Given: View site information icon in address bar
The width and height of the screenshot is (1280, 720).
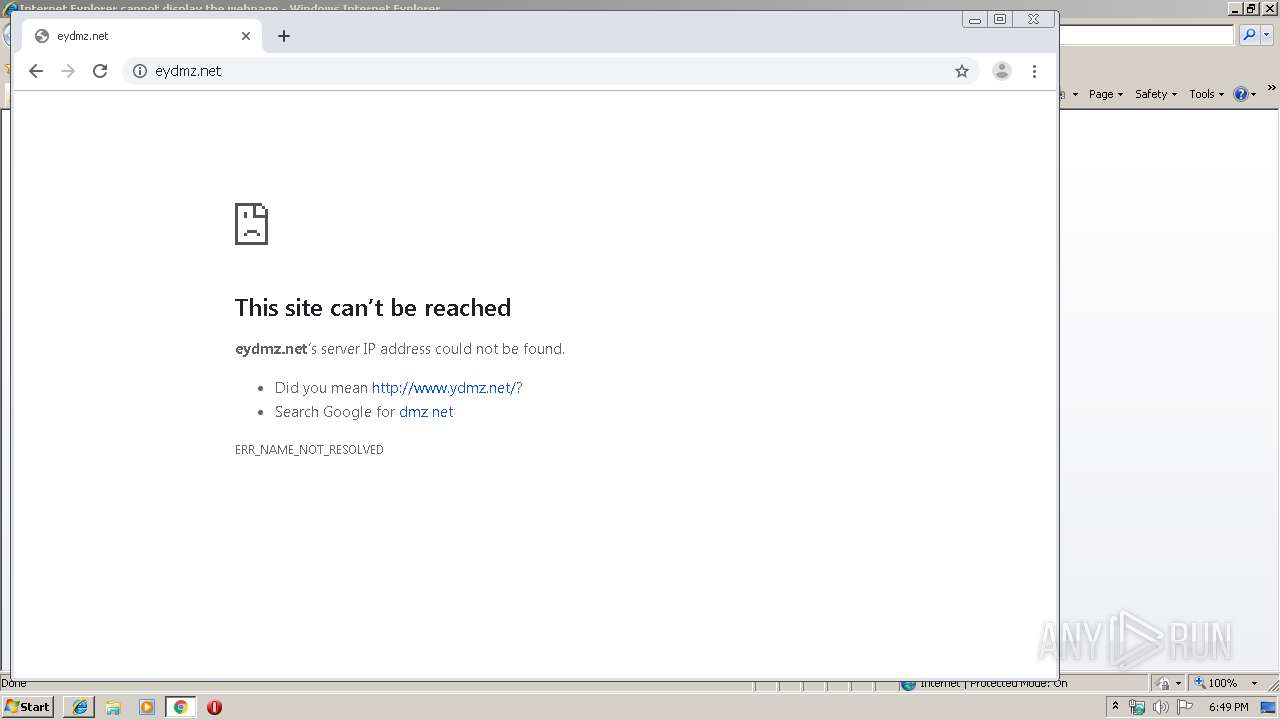Looking at the screenshot, I should point(140,71).
